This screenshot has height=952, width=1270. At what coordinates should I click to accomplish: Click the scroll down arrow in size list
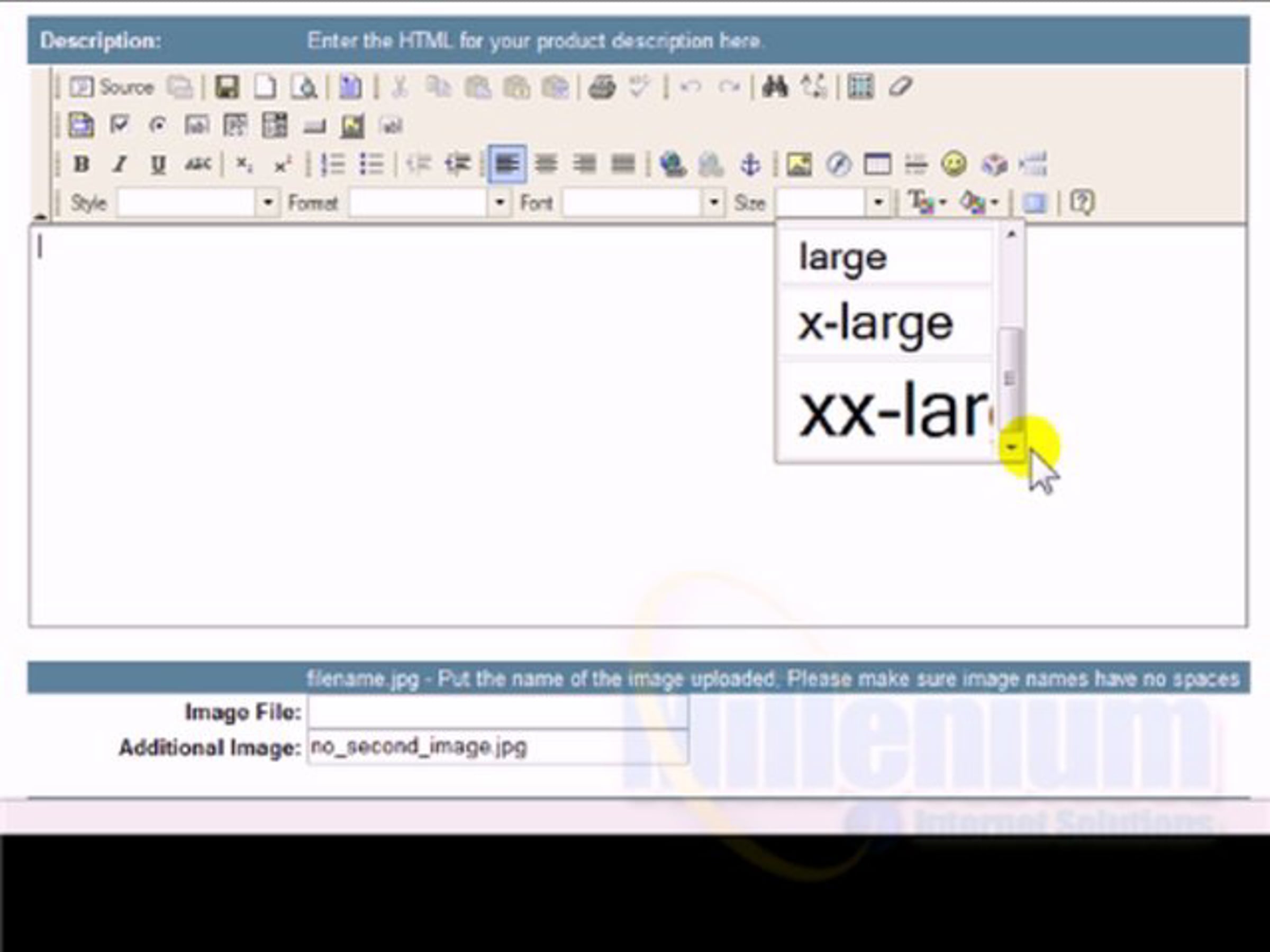click(1012, 447)
